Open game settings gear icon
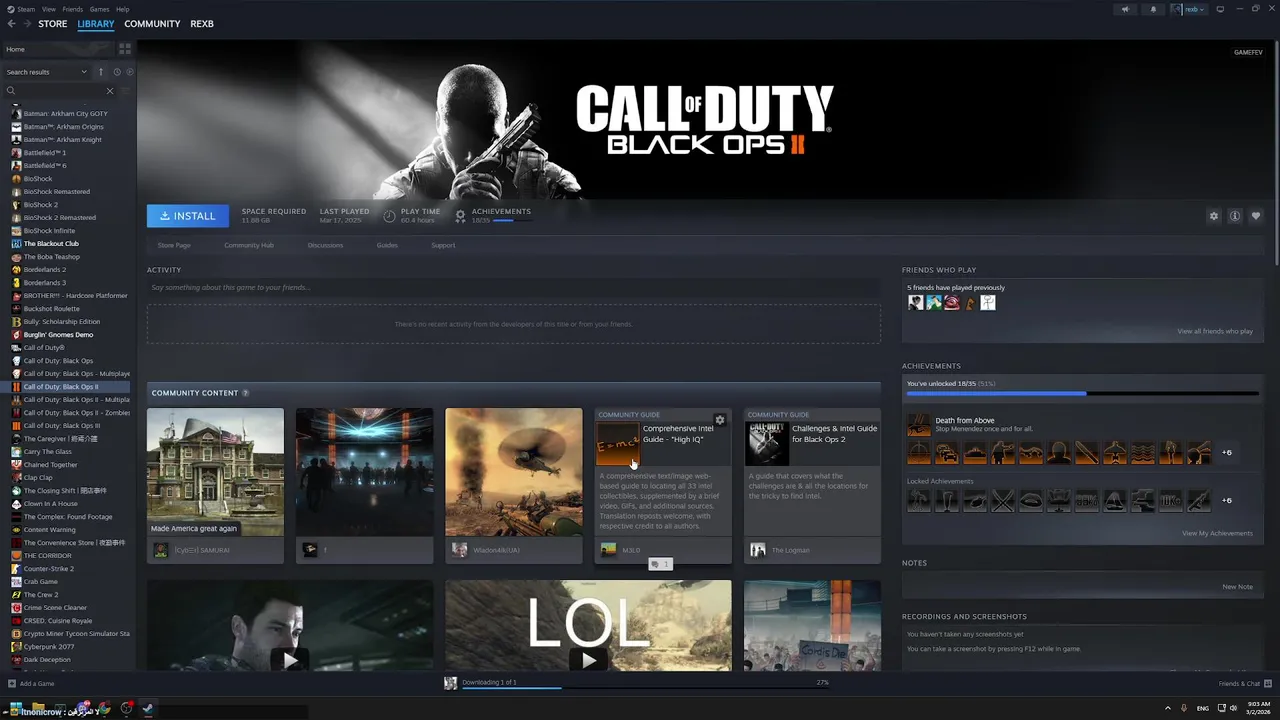 coord(1214,216)
